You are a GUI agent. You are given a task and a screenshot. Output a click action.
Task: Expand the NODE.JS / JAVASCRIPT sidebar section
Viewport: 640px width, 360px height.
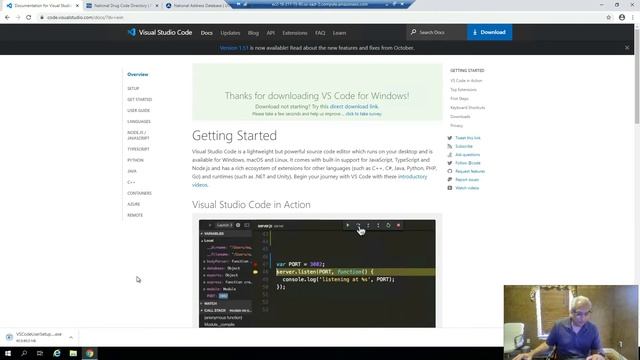tap(138, 135)
